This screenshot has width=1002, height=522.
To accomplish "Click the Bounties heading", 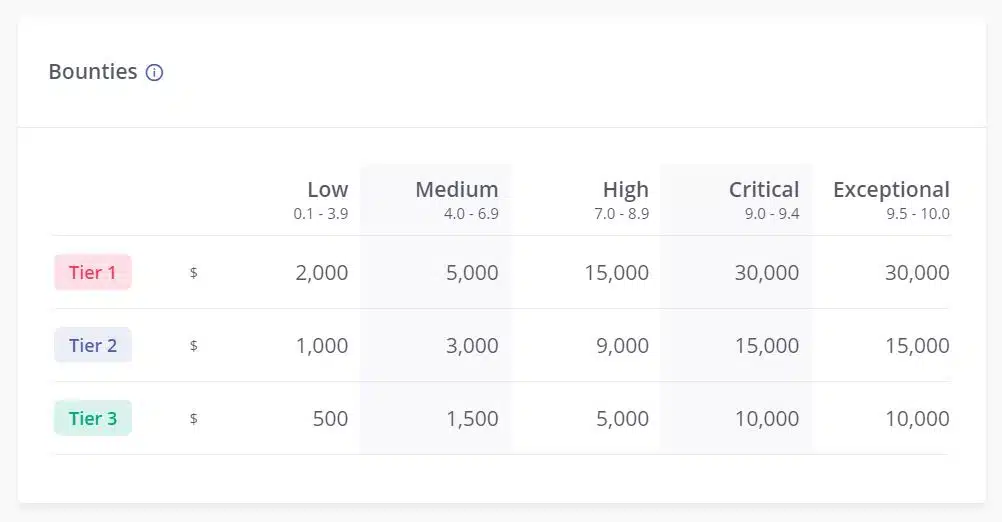I will coord(93,72).
